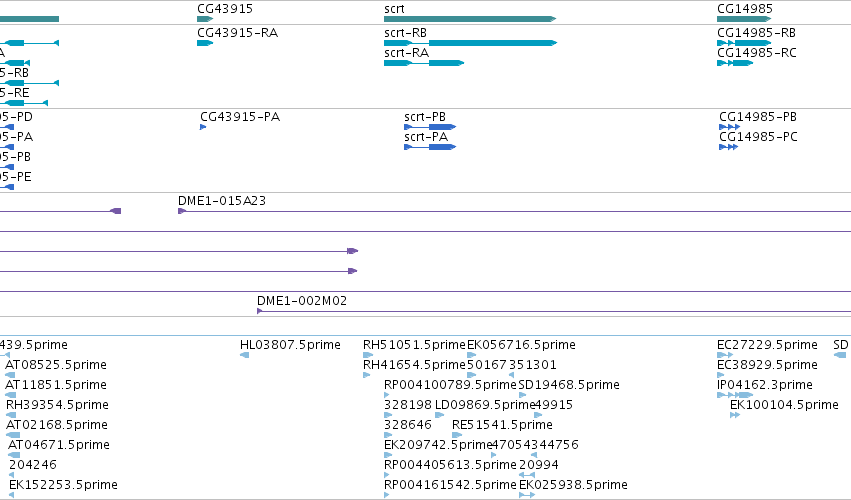The image size is (851, 500).
Task: Open the RH51051.5prime EST label
Action: 414,345
